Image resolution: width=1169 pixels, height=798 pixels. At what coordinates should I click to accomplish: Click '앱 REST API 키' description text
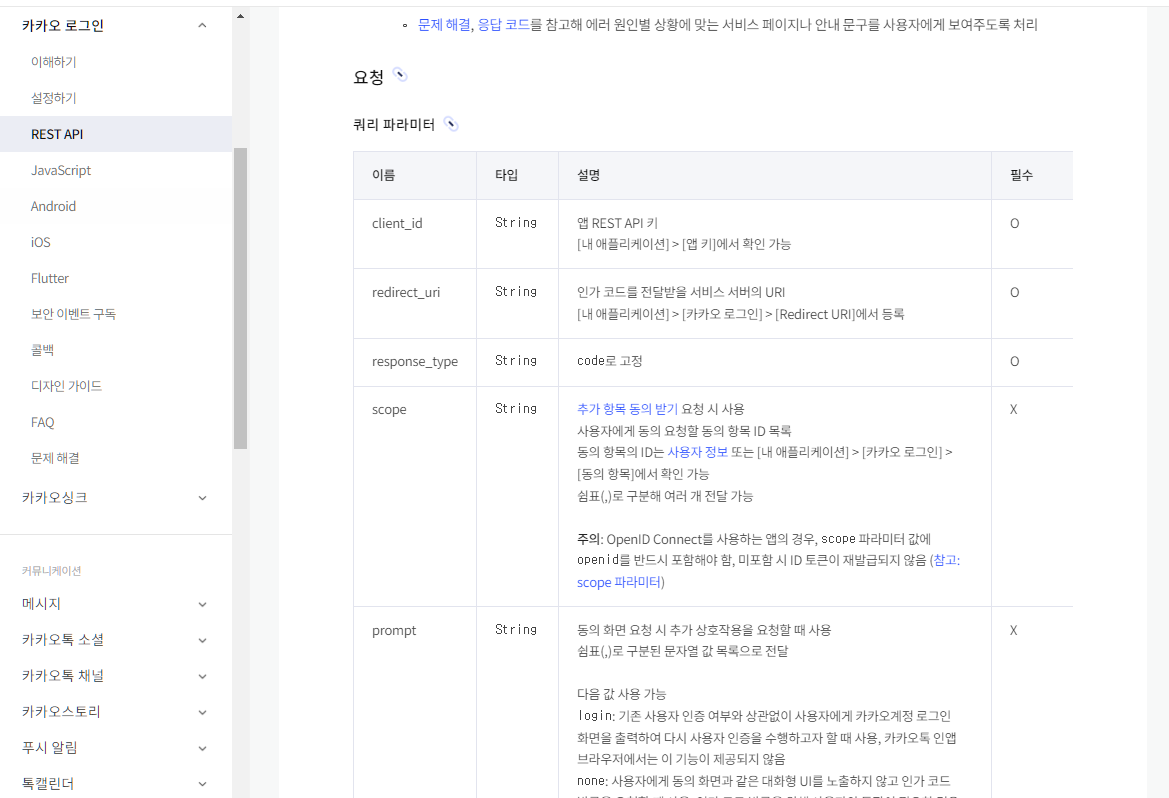617,223
